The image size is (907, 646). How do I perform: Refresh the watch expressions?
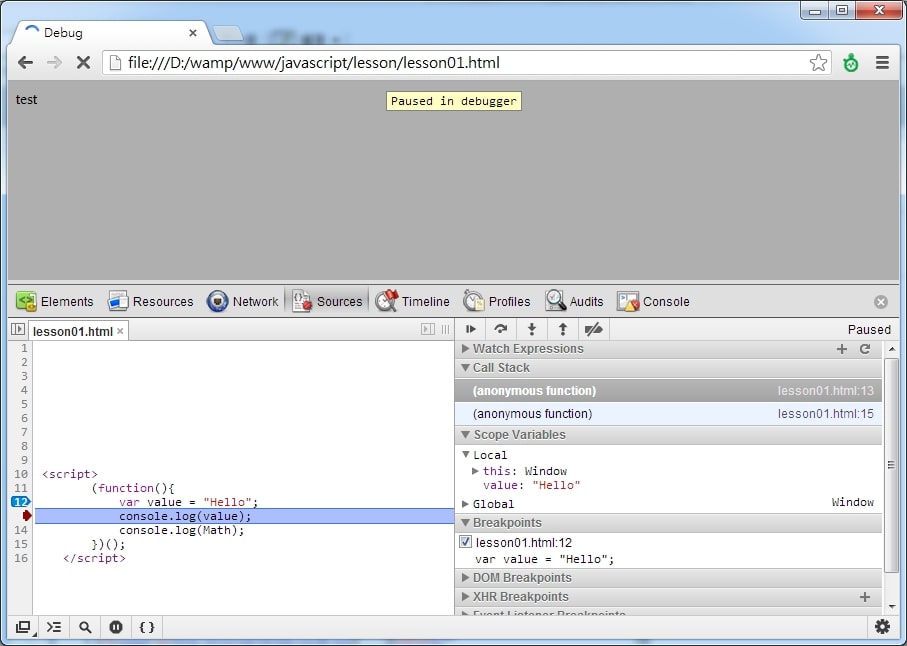[865, 349]
